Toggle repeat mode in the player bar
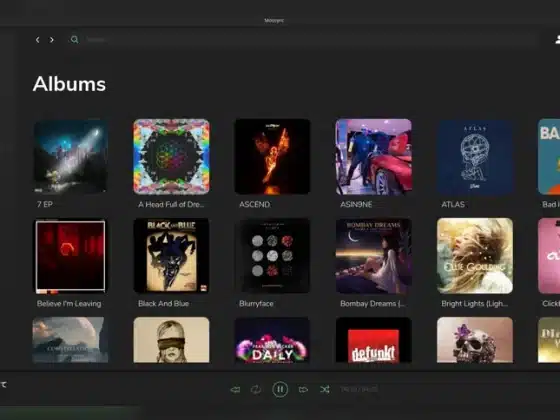Image resolution: width=560 pixels, height=420 pixels. point(256,389)
